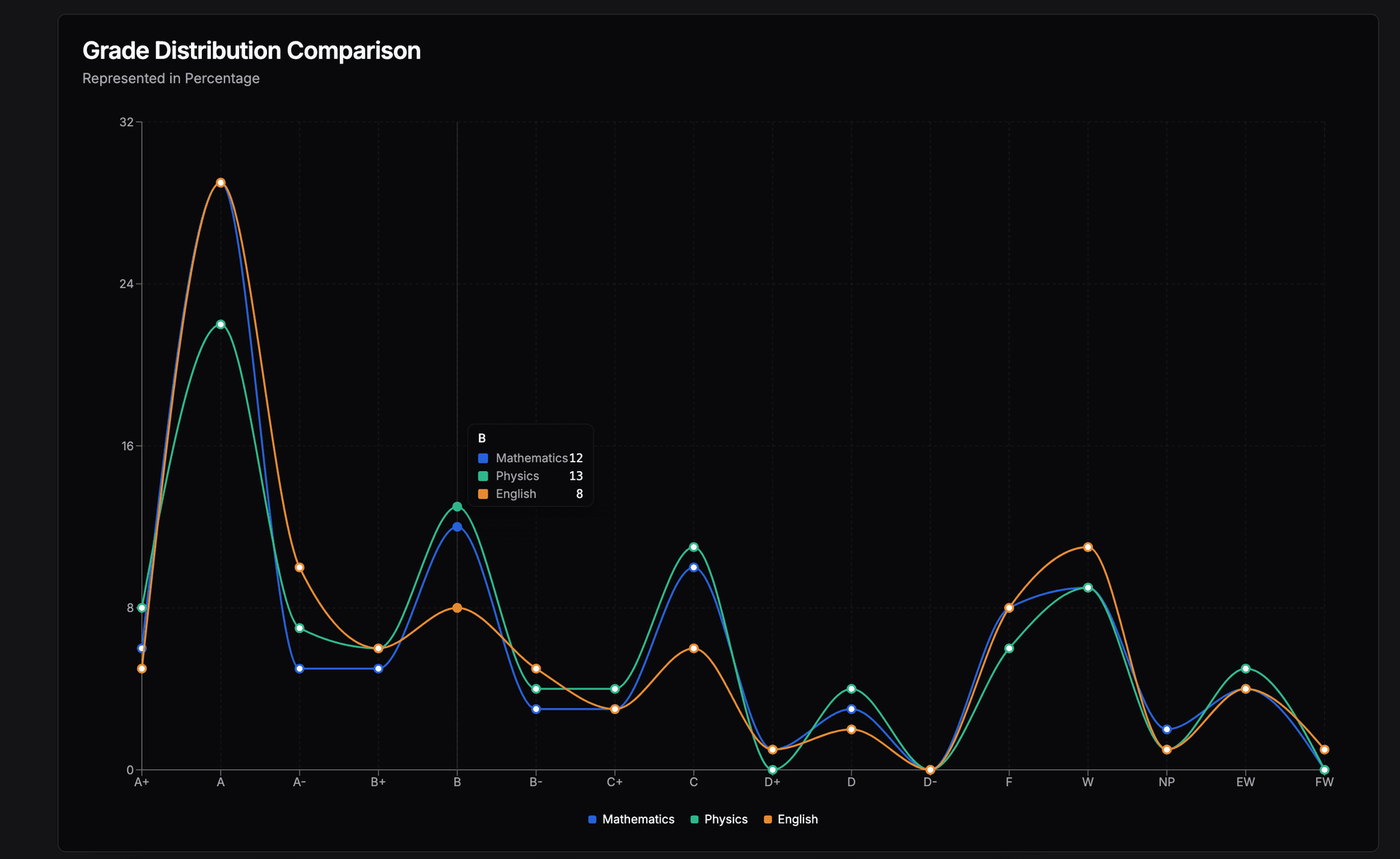
Task: Click the orange English point at grade W
Action: tap(1088, 547)
